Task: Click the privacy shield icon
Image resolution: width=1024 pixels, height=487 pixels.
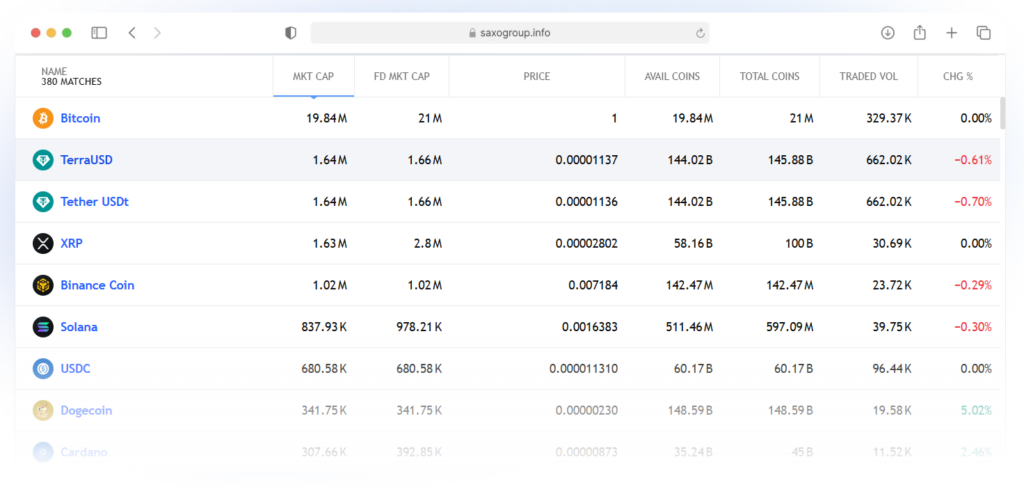Action: click(x=291, y=33)
